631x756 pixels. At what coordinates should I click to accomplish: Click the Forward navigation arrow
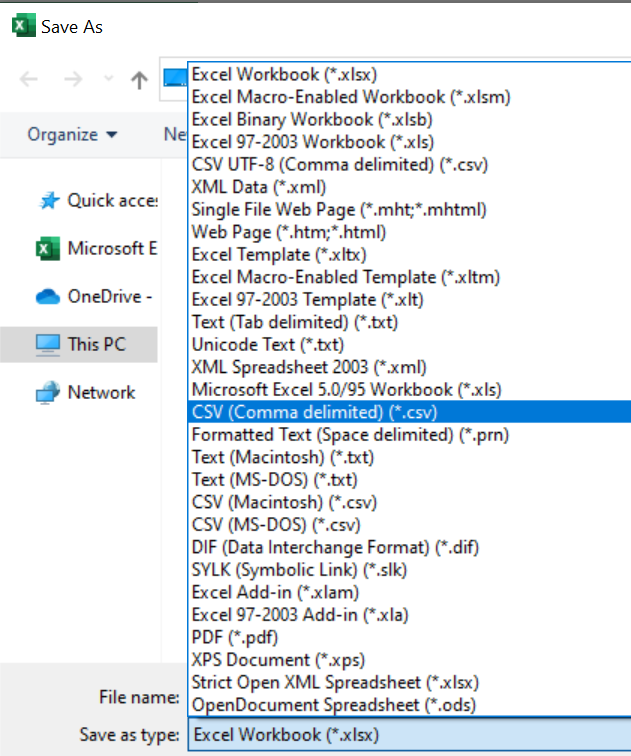coord(73,80)
